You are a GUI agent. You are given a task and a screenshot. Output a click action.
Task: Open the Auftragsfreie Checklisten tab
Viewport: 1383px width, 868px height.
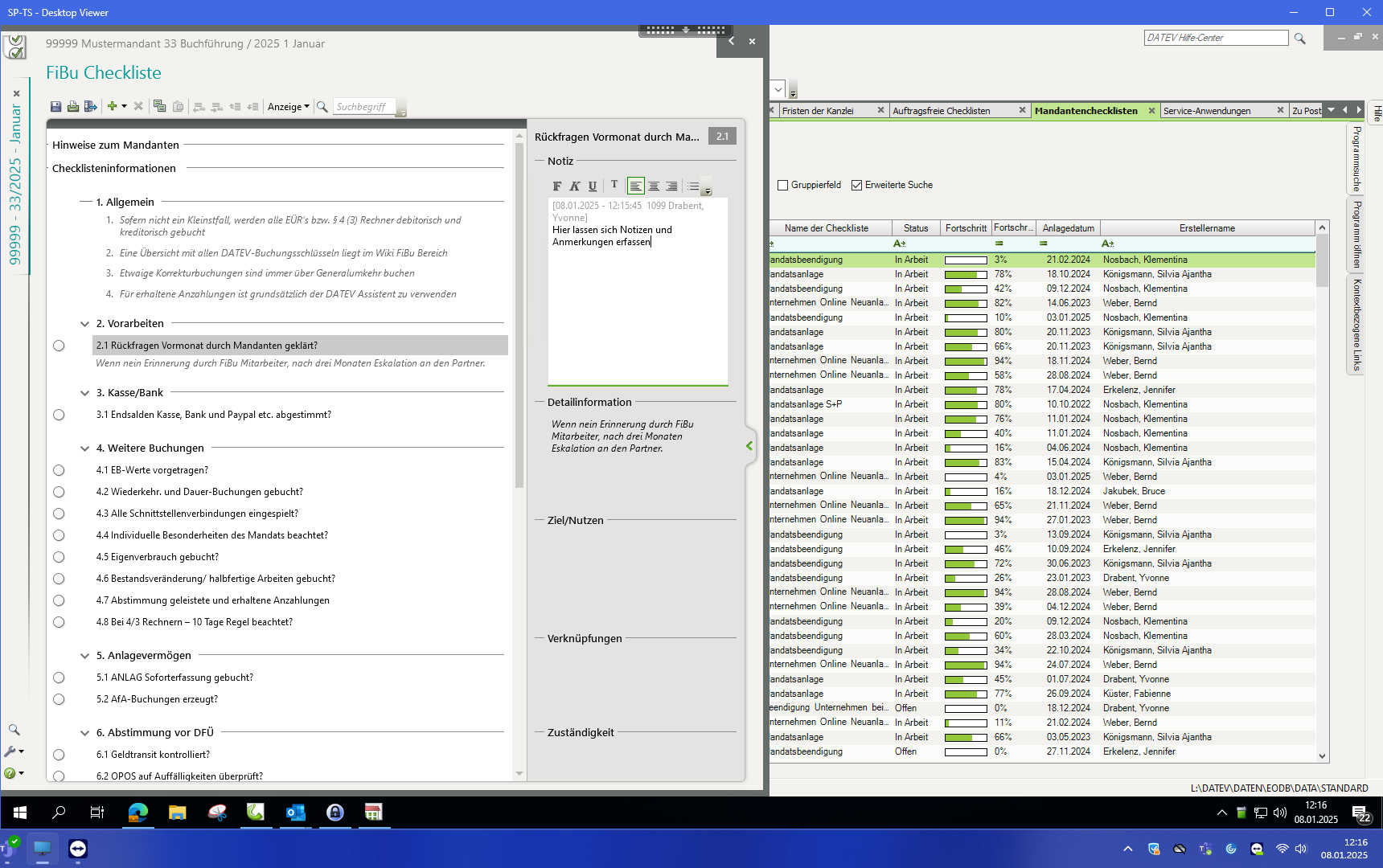point(941,111)
